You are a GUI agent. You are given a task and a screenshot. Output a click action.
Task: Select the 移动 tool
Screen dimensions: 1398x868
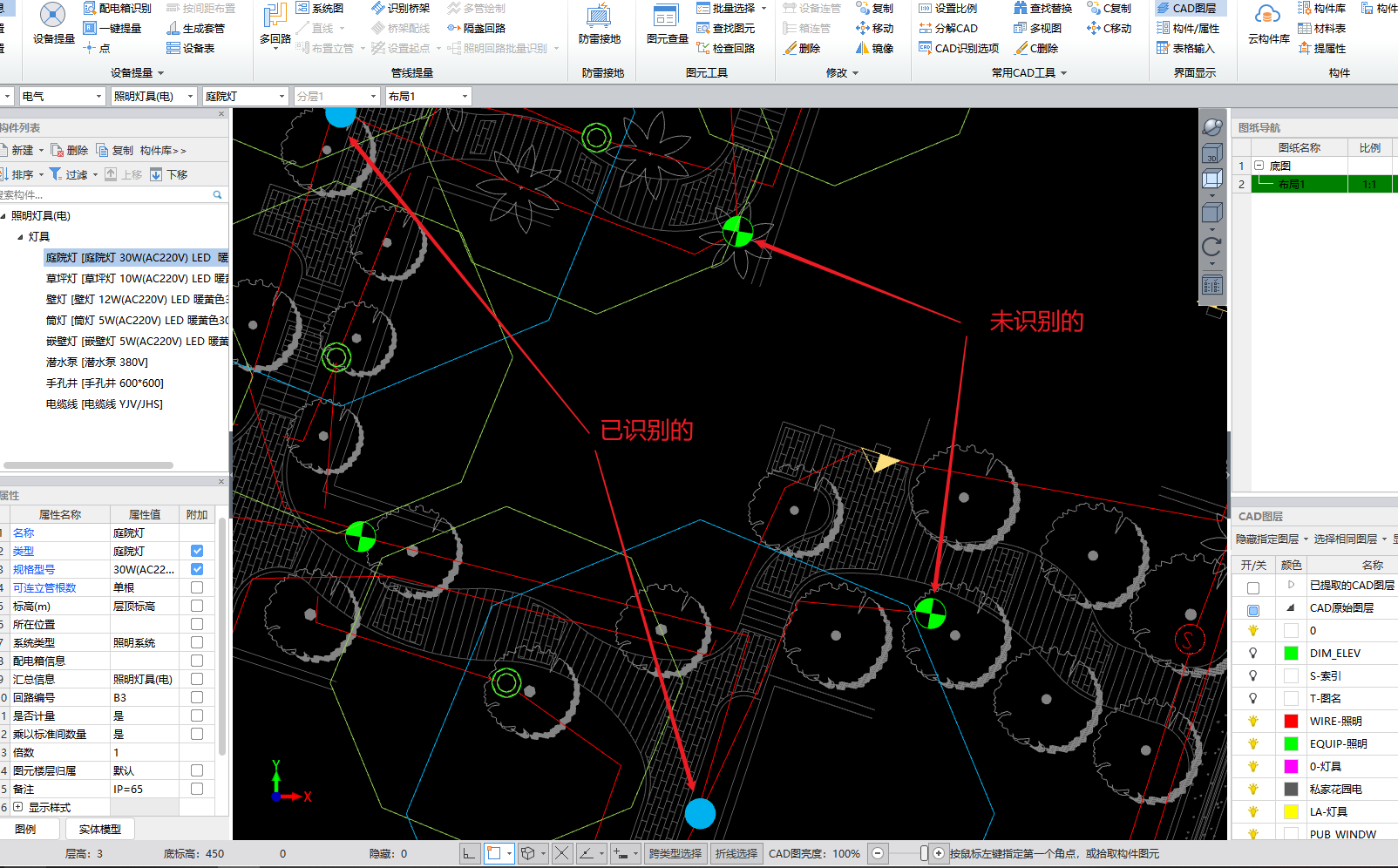pos(874,28)
